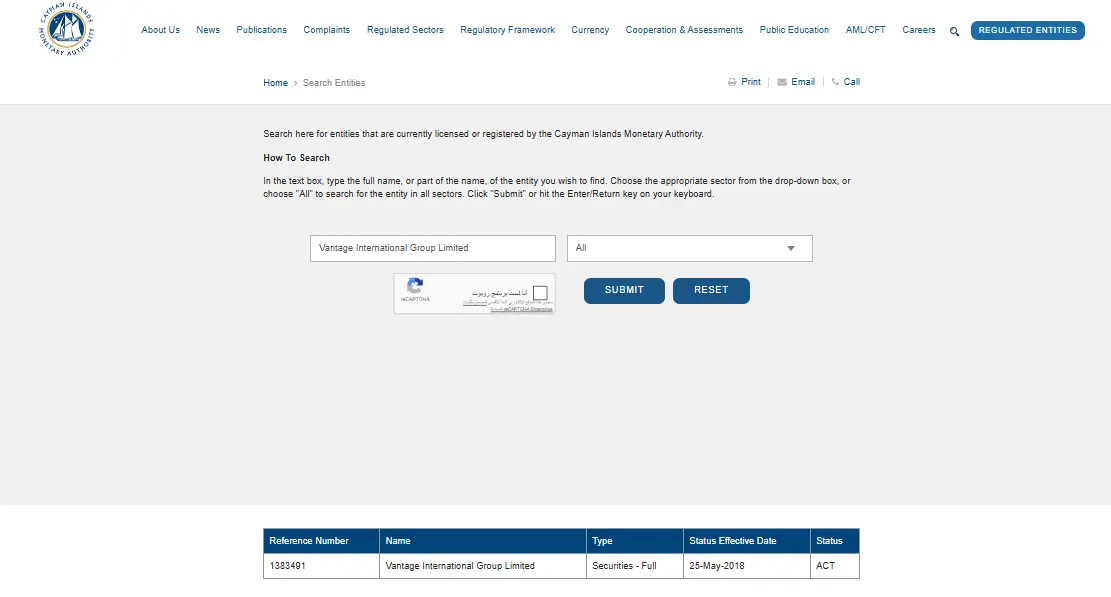Image resolution: width=1111 pixels, height=597 pixels.
Task: Open the News menu
Action: (x=208, y=30)
